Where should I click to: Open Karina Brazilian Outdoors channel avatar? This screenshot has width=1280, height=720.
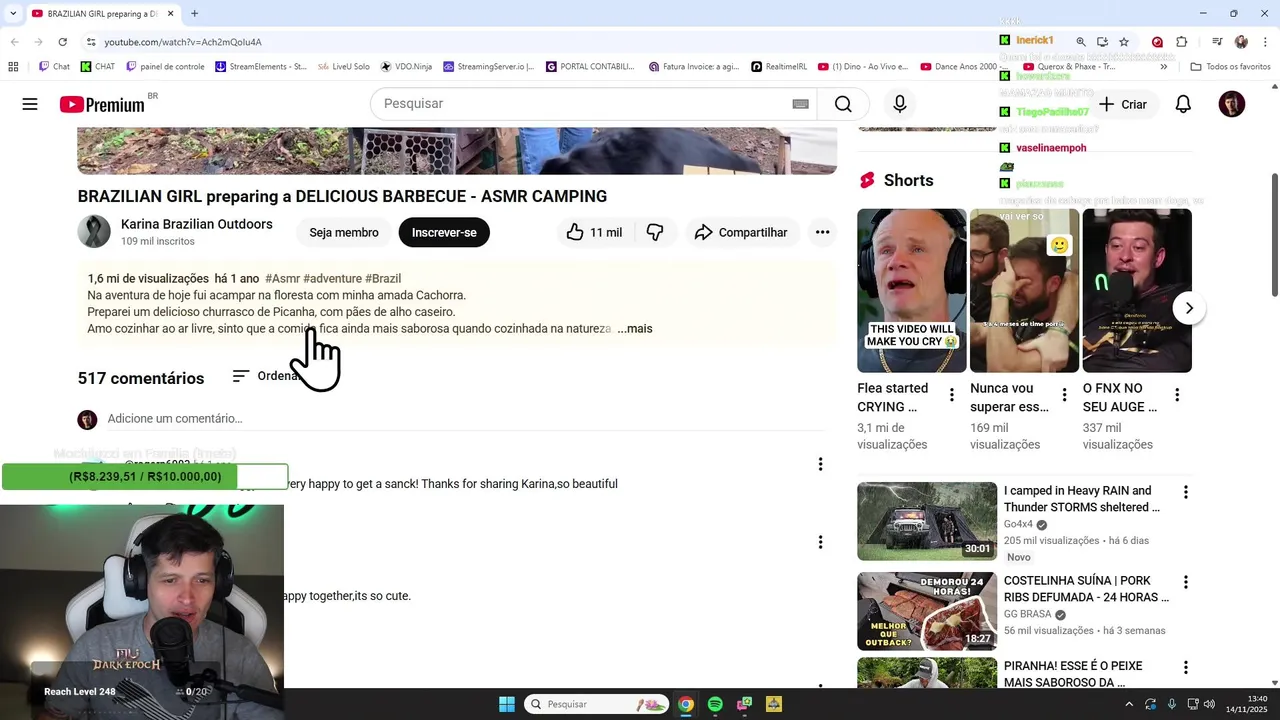94,231
